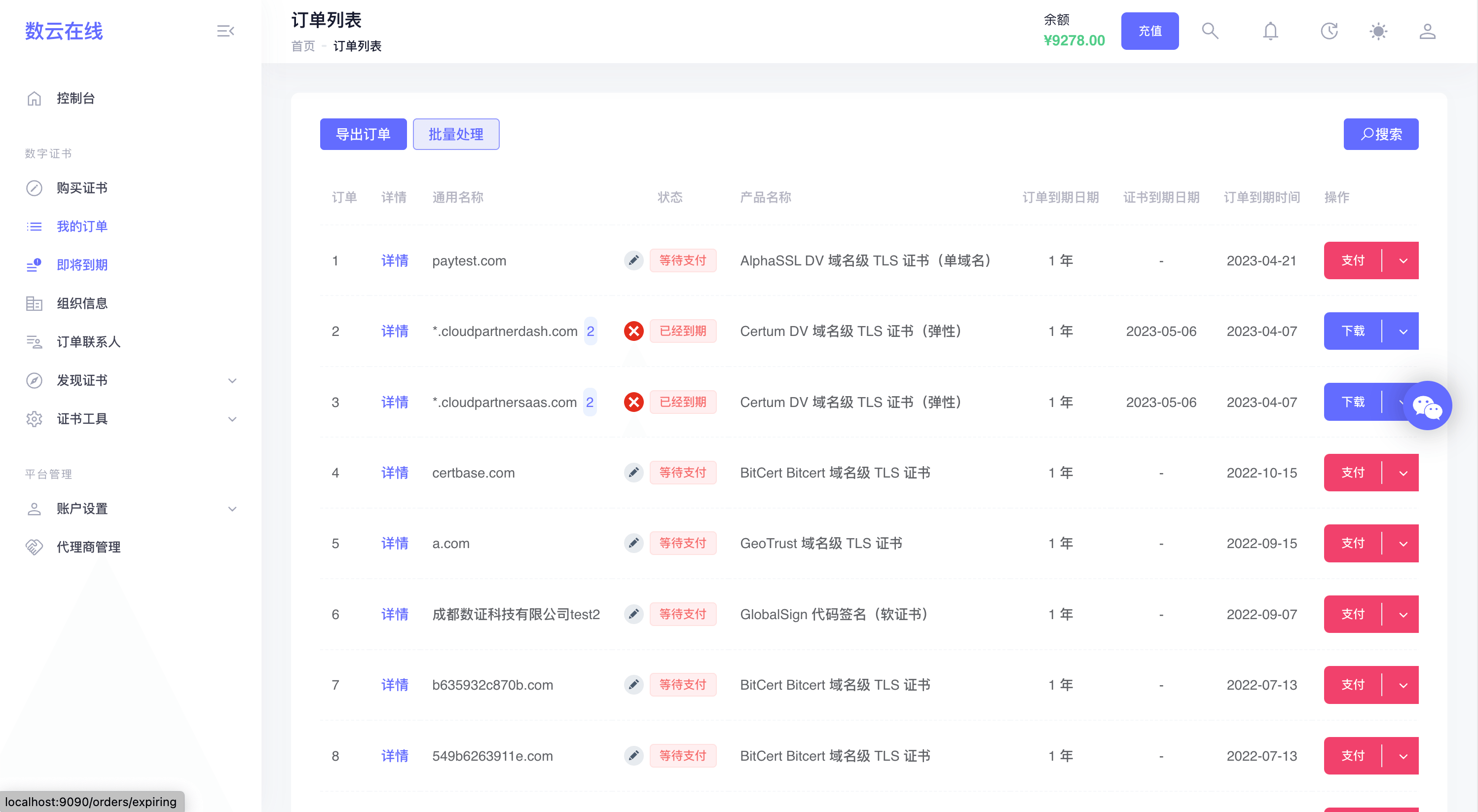1478x812 pixels.
Task: Edit certbase.com order via pencil icon
Action: (x=633, y=473)
